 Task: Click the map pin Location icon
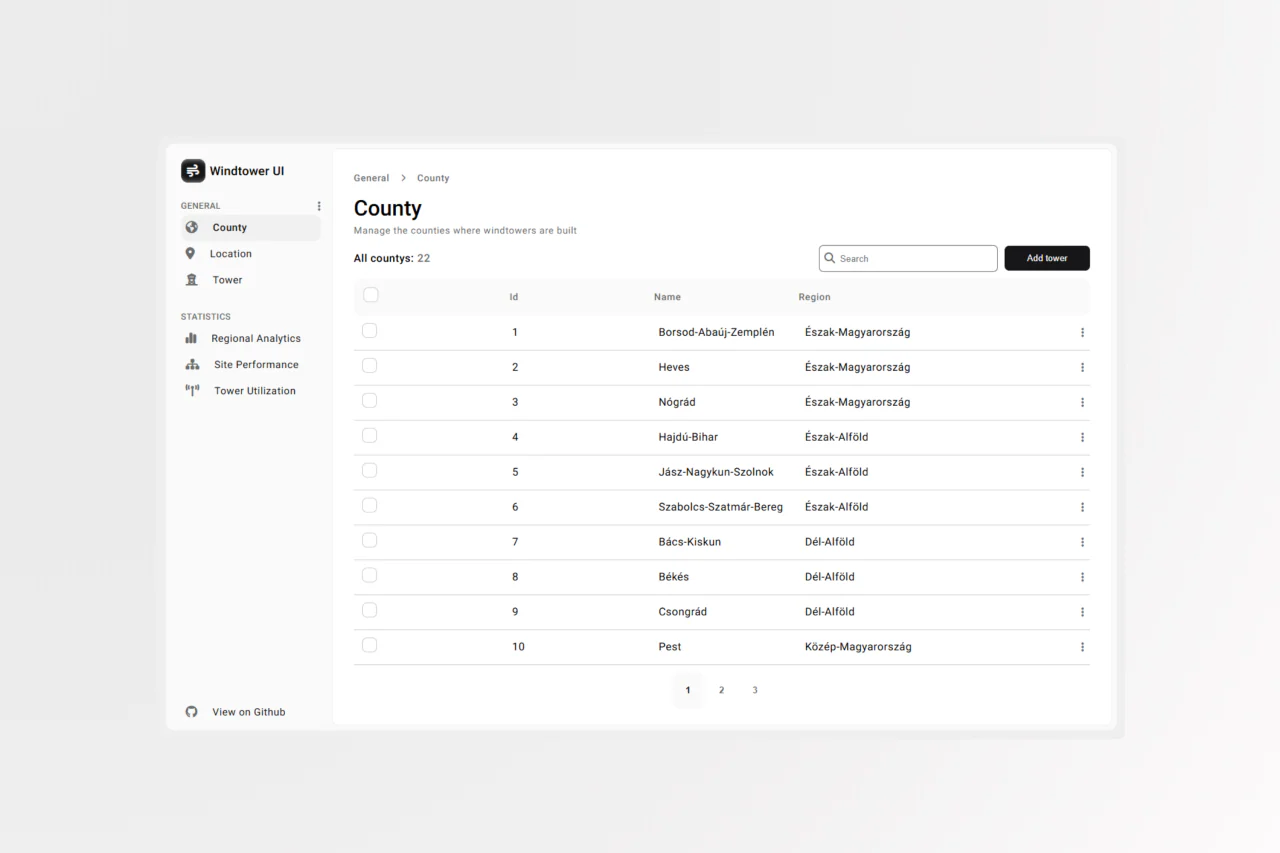coord(190,254)
